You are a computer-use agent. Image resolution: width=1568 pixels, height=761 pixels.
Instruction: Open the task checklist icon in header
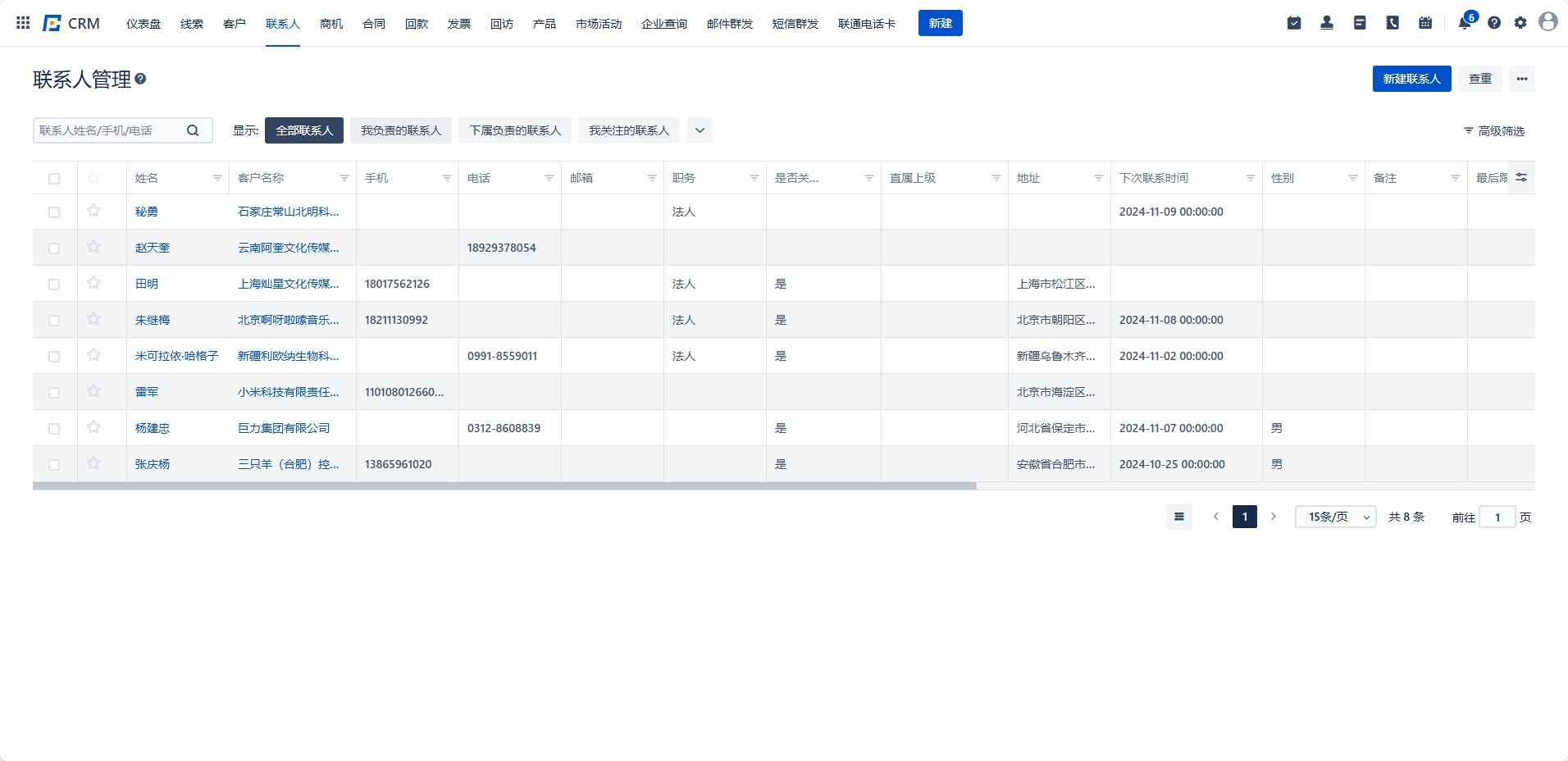[x=1294, y=23]
